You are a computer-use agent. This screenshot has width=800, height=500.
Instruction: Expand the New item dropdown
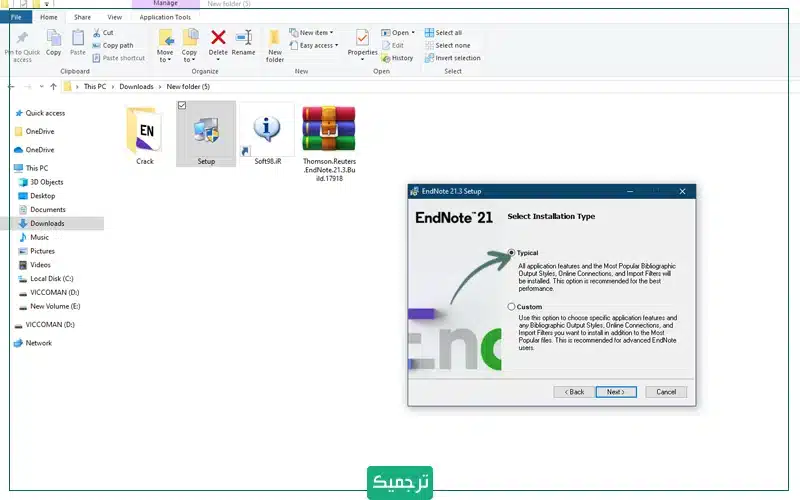[x=311, y=33]
